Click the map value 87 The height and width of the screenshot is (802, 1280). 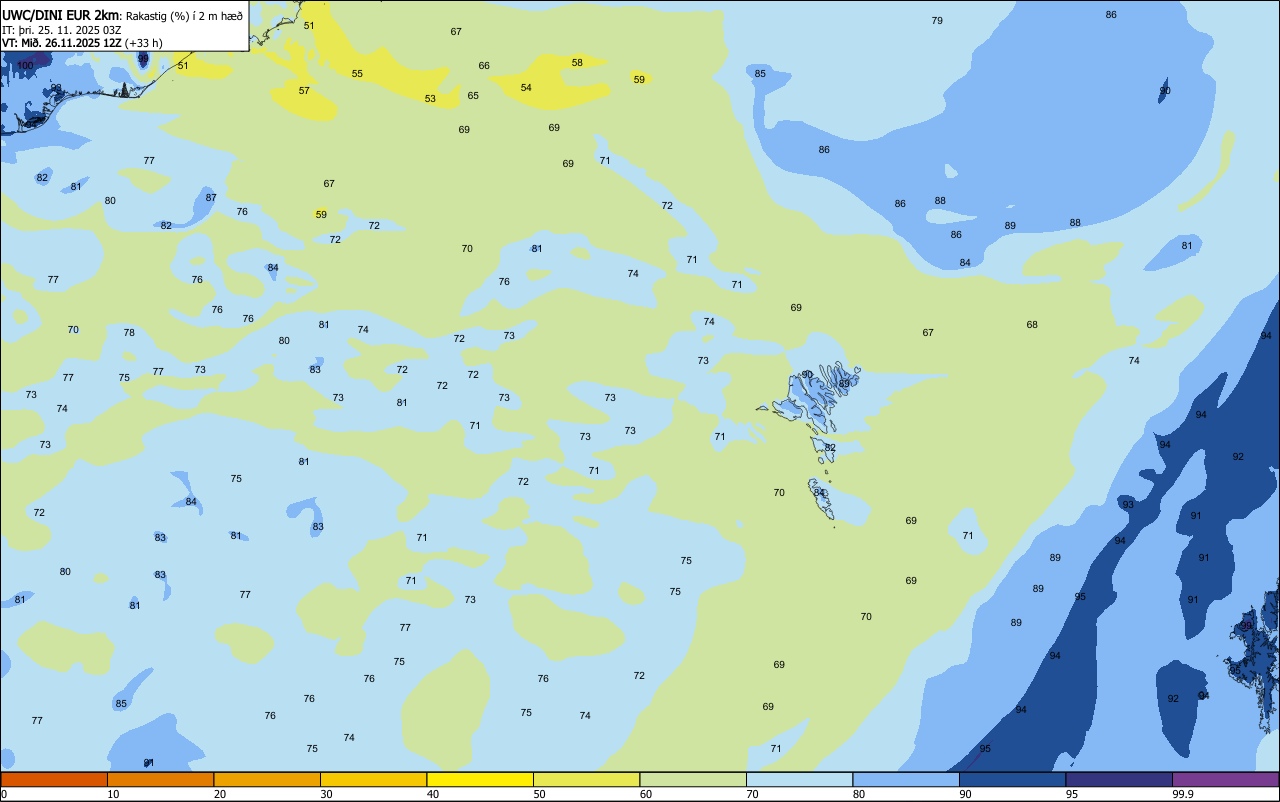[211, 198]
